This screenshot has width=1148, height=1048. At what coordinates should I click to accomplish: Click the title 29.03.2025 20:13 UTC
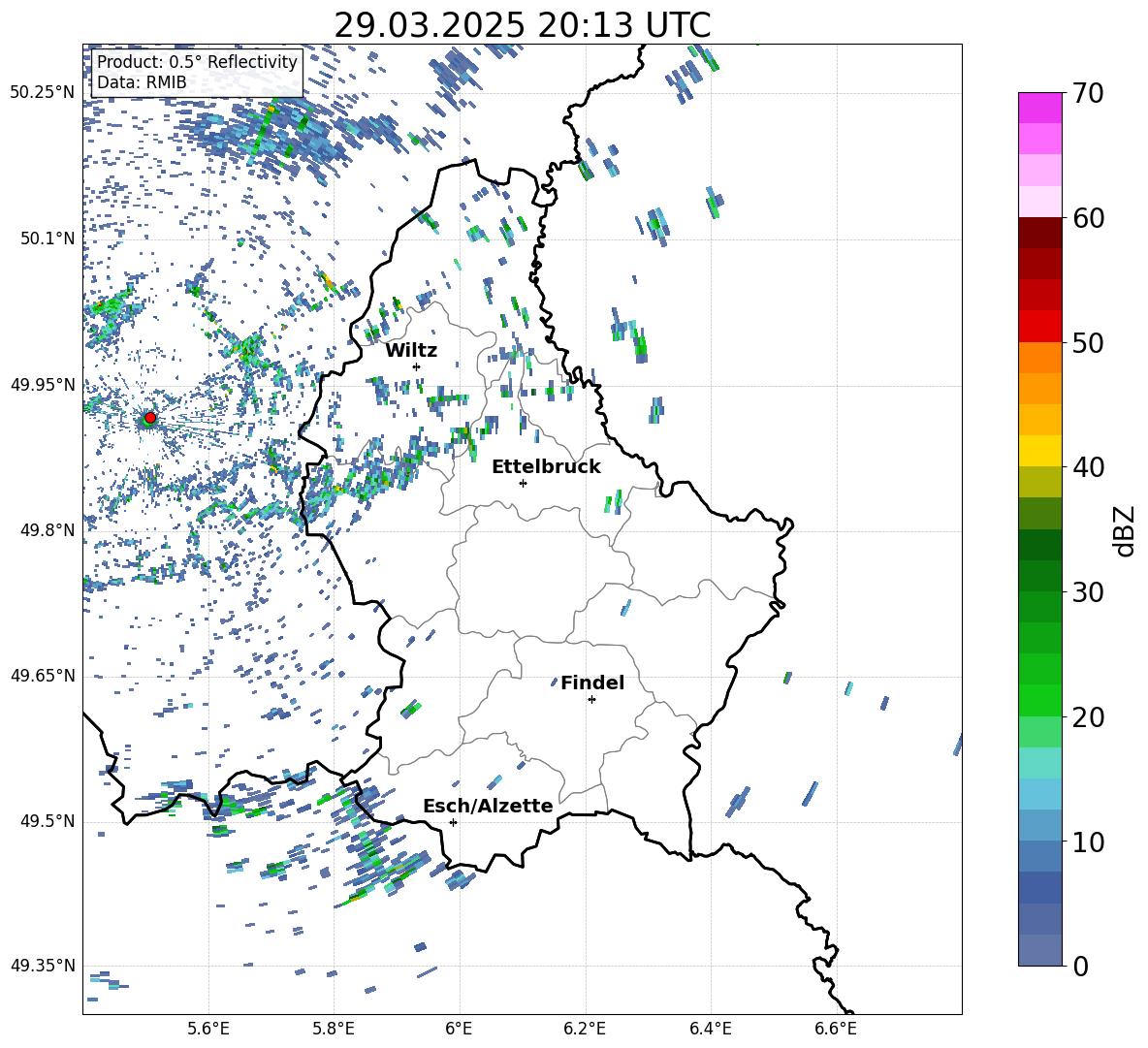pyautogui.click(x=522, y=25)
